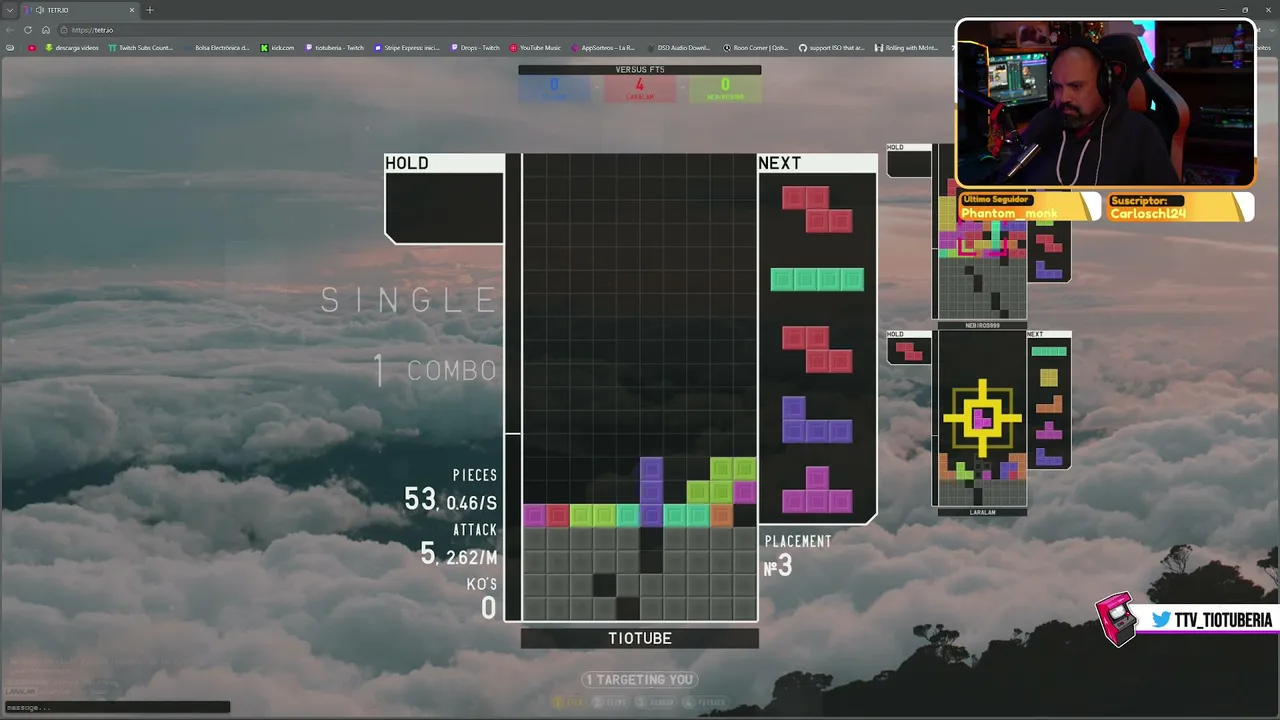Open the YouTube Music bookmark

(536, 48)
